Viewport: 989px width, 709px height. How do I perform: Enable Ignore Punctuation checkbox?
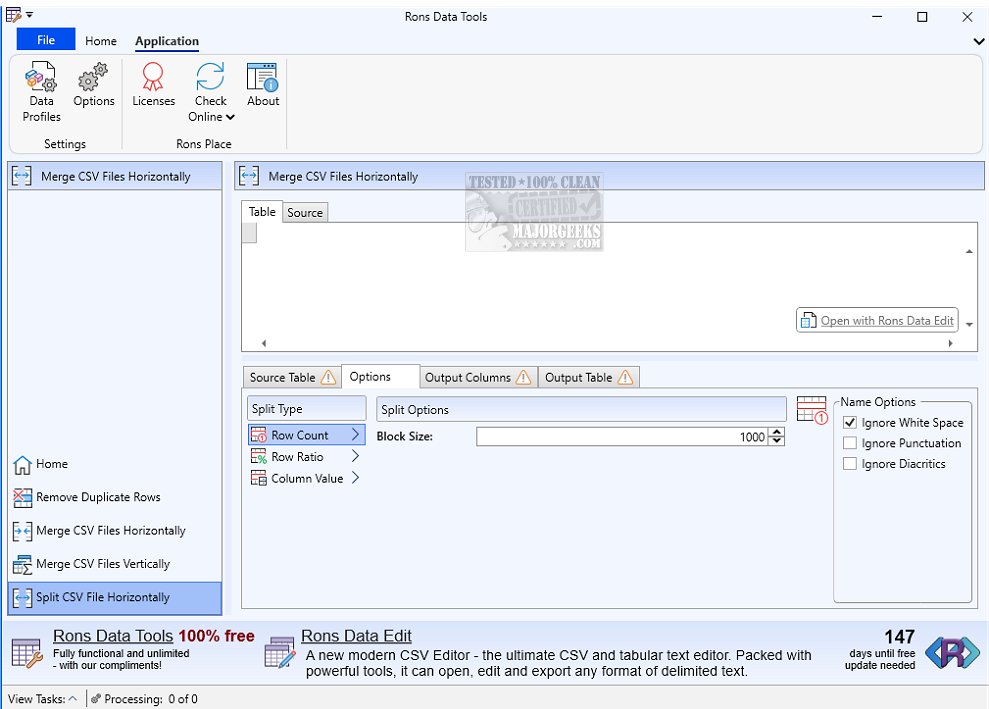[x=850, y=443]
